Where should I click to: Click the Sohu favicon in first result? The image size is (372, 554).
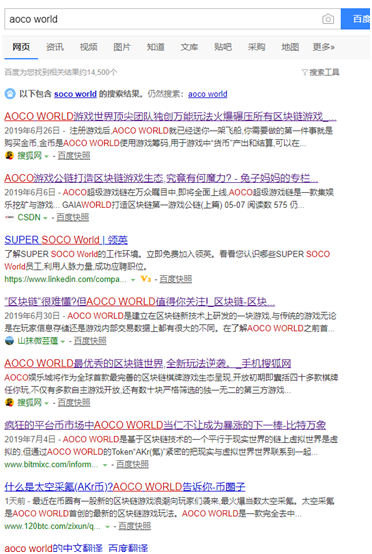(x=10, y=155)
